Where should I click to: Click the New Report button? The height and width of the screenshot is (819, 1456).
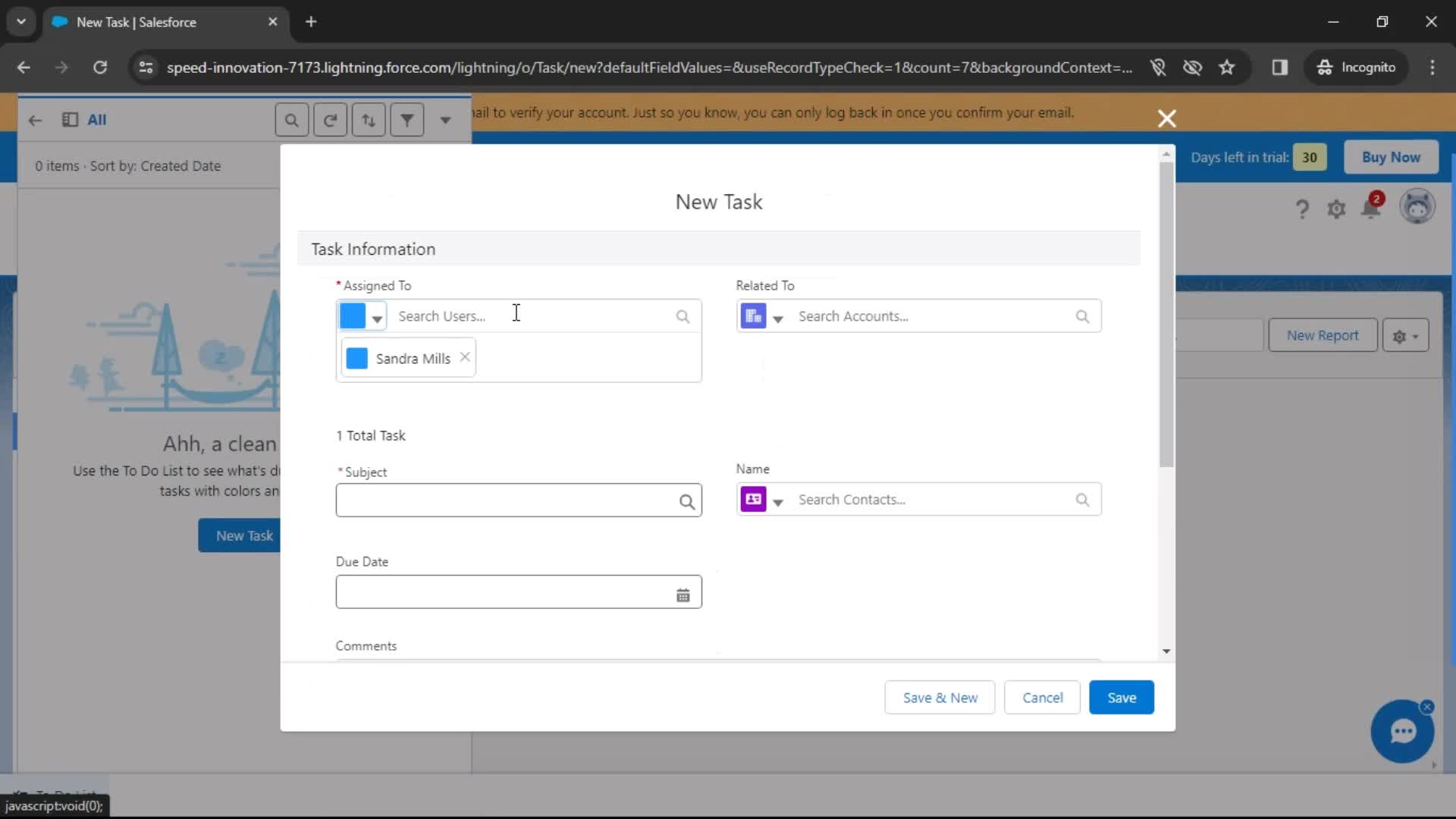pos(1323,335)
